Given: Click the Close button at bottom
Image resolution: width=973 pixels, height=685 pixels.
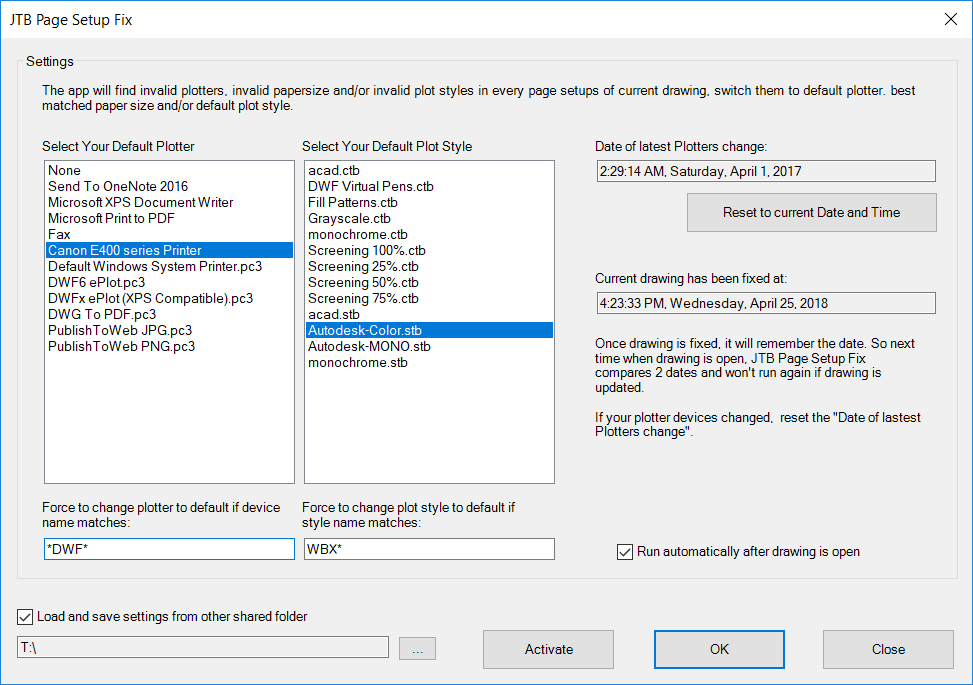Looking at the screenshot, I should (888, 649).
